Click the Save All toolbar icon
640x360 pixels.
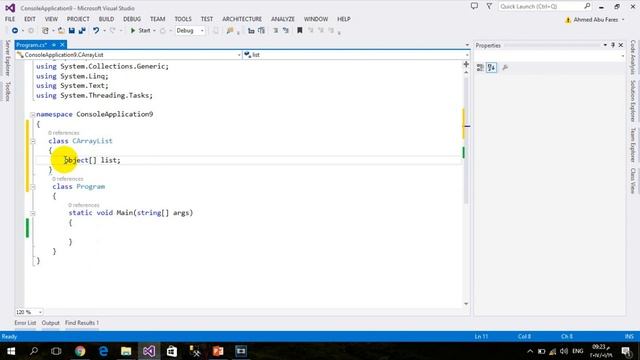click(x=82, y=31)
